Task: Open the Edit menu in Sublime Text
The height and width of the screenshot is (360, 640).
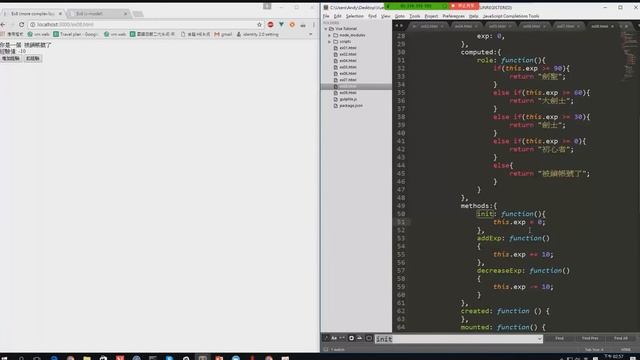Action: pos(337,16)
